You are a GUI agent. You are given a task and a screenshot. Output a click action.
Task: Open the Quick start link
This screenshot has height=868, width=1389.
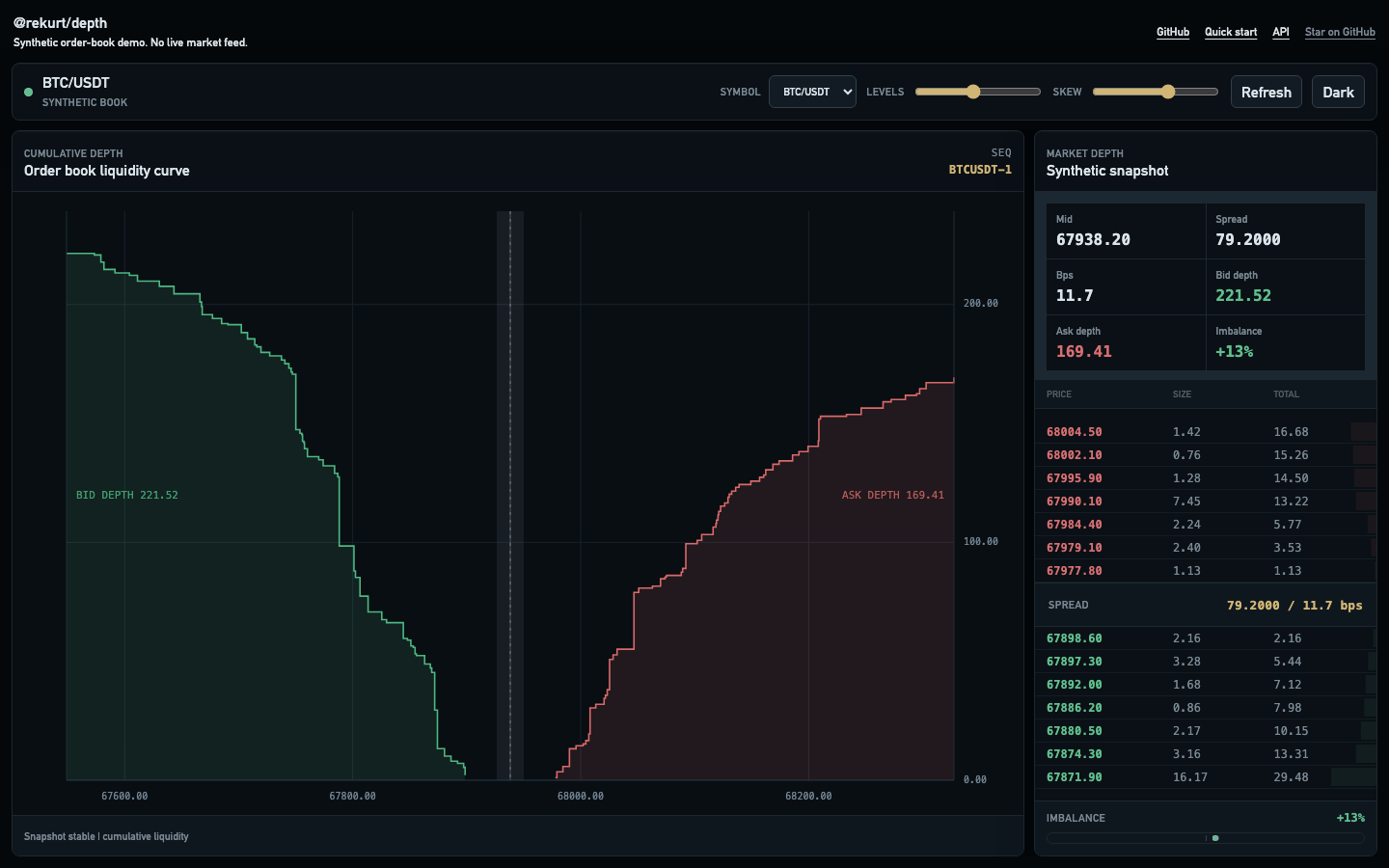pos(1231,32)
